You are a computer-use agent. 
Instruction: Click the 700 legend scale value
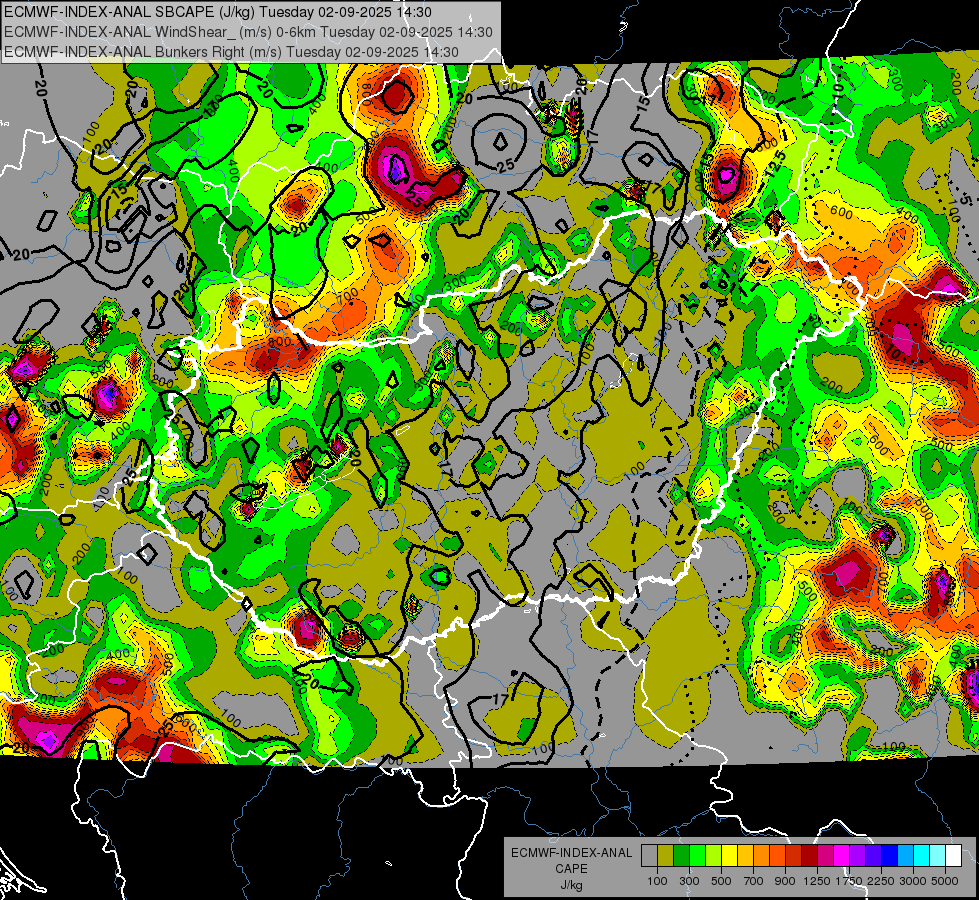(754, 881)
